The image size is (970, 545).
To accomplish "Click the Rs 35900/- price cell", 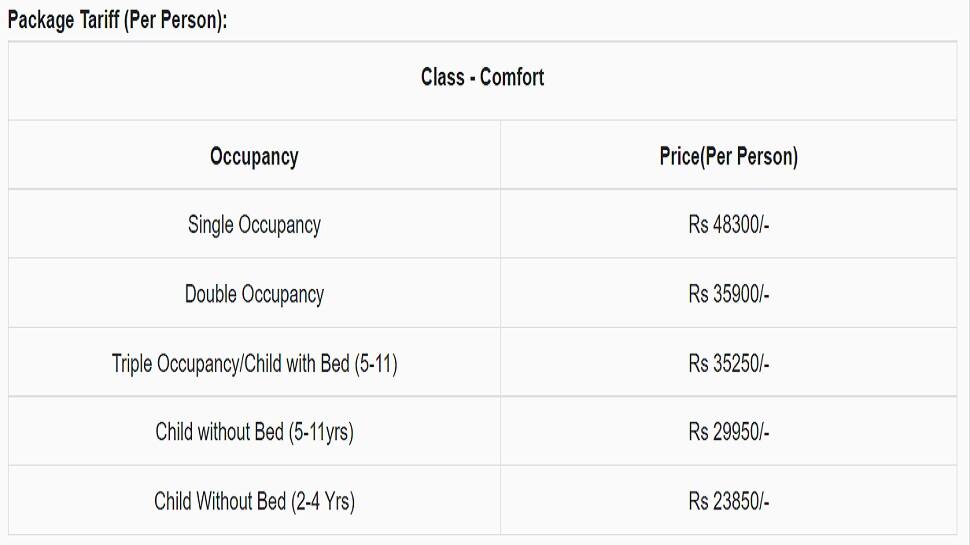I will pos(729,293).
